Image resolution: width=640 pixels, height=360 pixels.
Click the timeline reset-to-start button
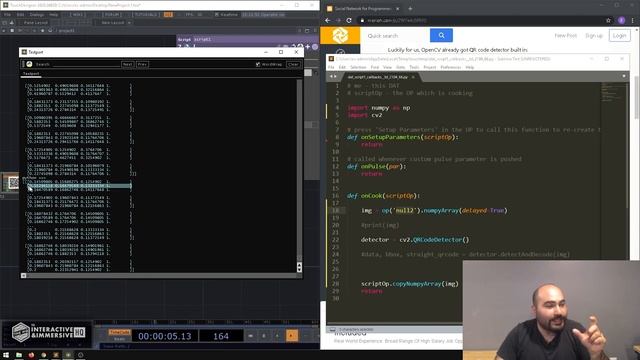click(251, 336)
